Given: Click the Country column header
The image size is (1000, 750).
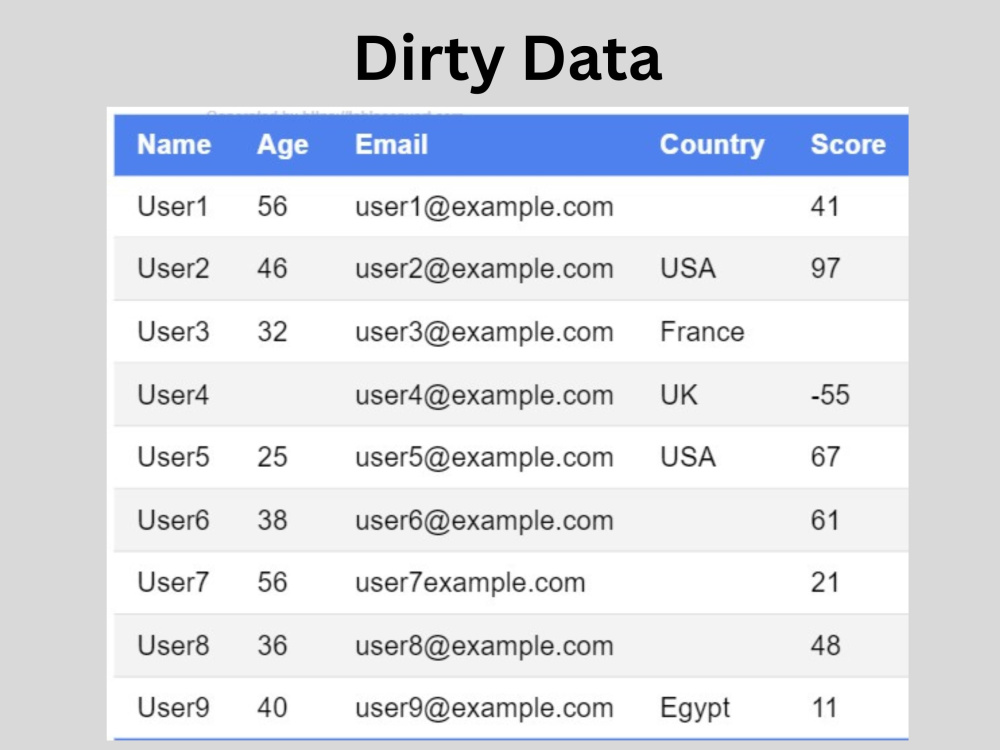Looking at the screenshot, I should pos(712,146).
